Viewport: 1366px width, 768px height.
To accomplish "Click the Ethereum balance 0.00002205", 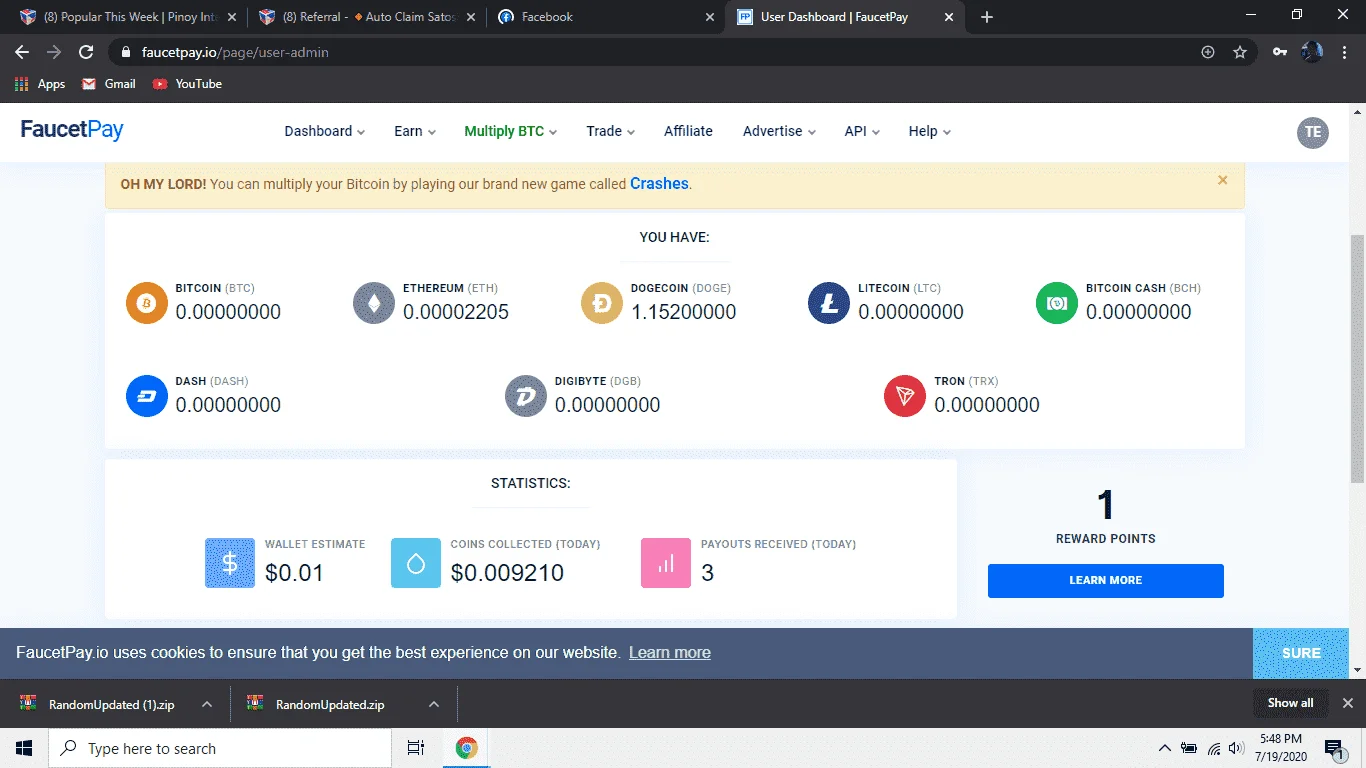I will click(x=456, y=312).
